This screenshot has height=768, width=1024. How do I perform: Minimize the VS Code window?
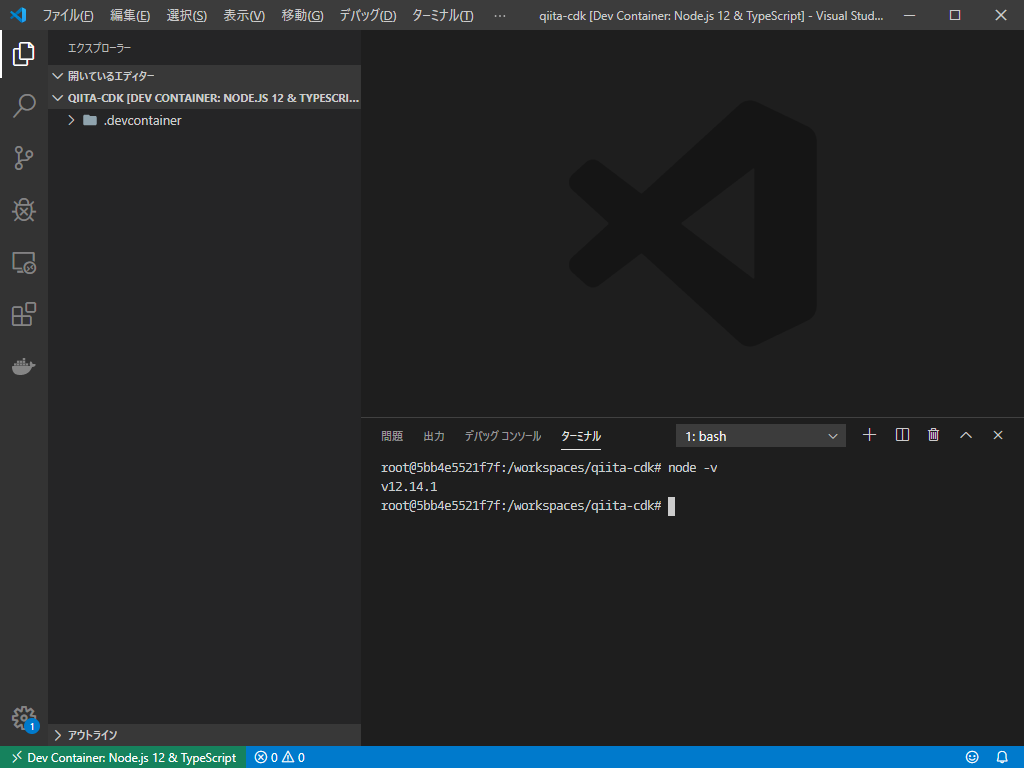909,15
